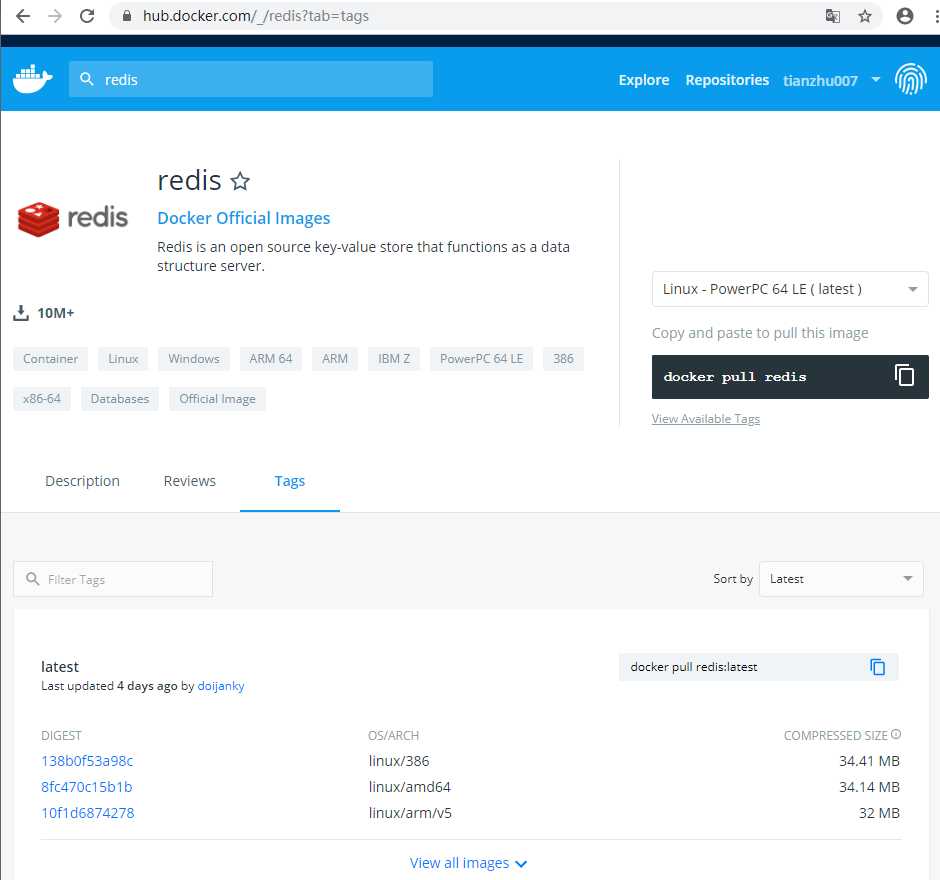Click the linux/arm/v5 architecture text
The image size is (940, 880).
410,813
